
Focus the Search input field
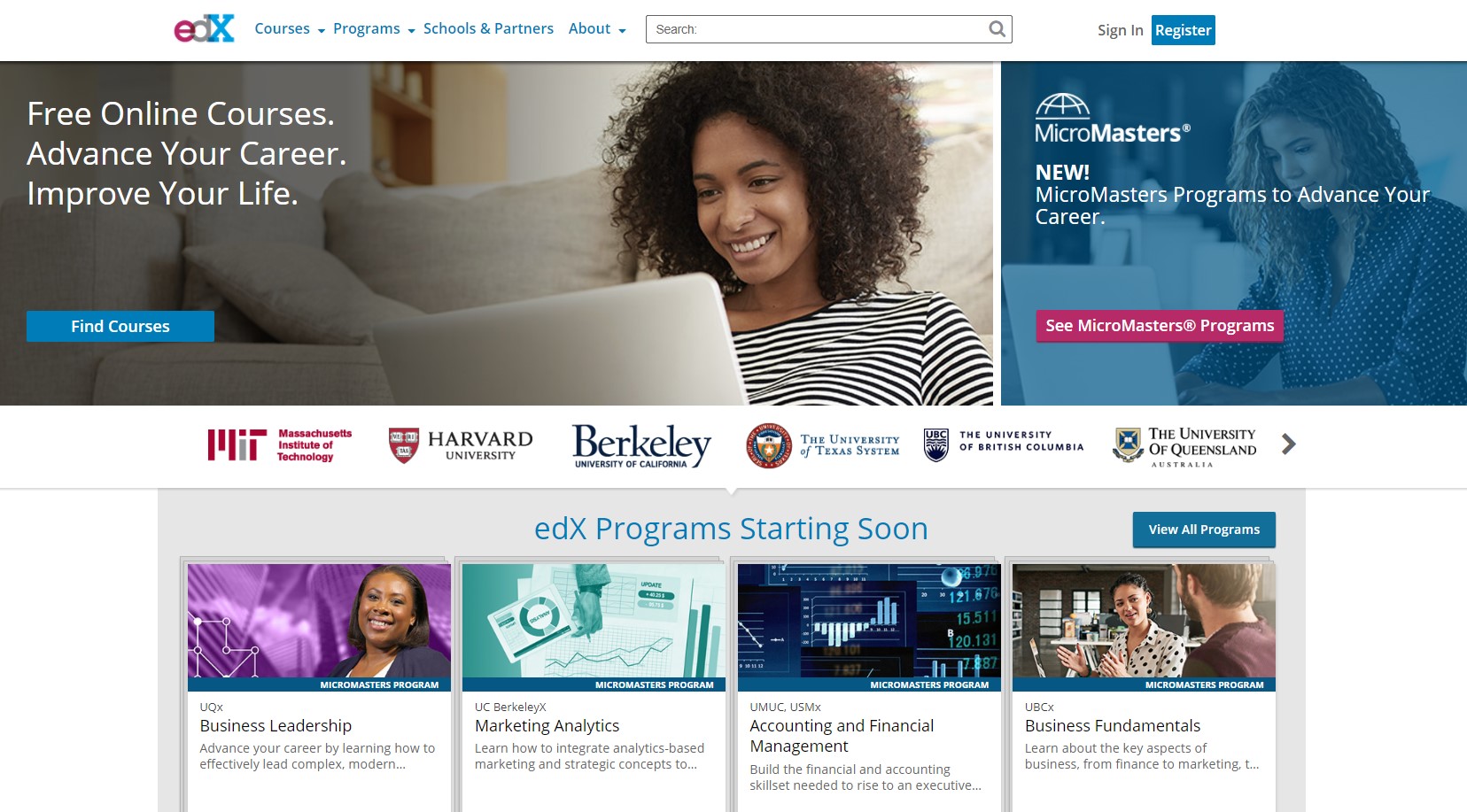(x=819, y=29)
